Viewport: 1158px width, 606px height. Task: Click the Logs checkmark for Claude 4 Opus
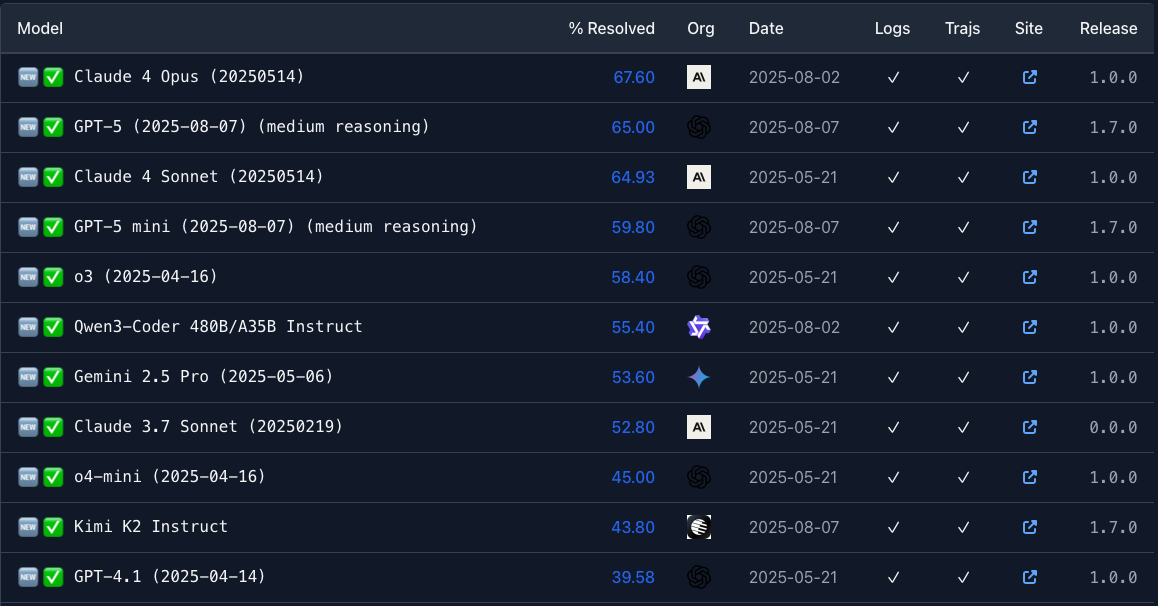coord(893,78)
